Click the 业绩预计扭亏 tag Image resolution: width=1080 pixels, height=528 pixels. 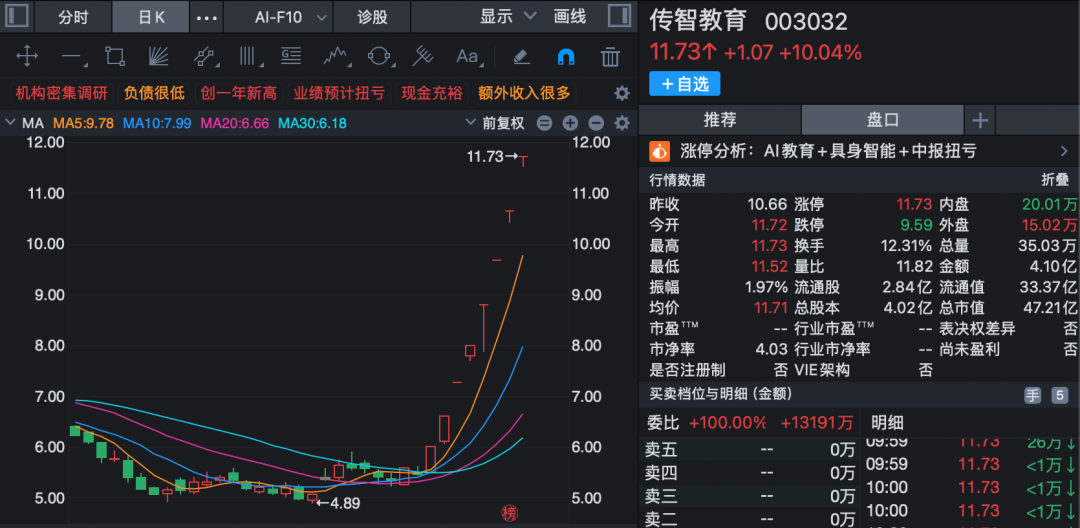tap(340, 93)
